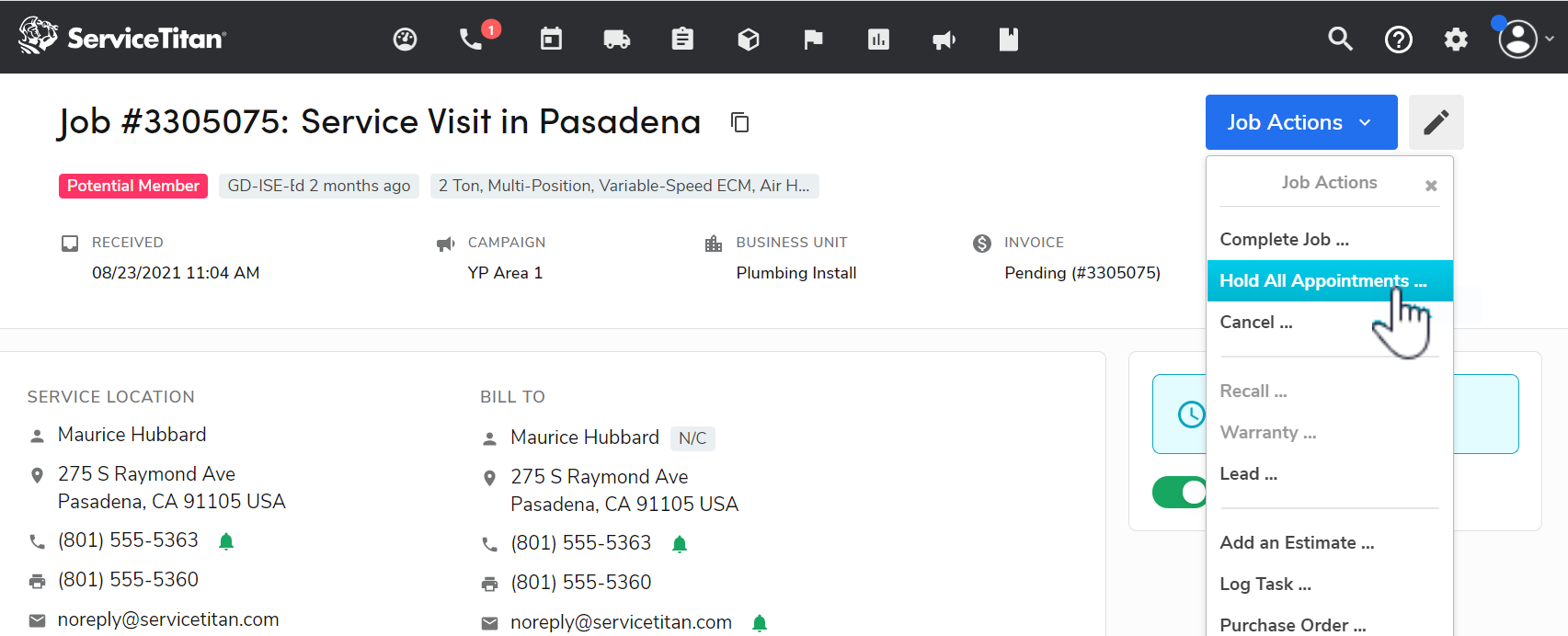Open the inventory box icon
This screenshot has width=1568, height=636.
(749, 39)
